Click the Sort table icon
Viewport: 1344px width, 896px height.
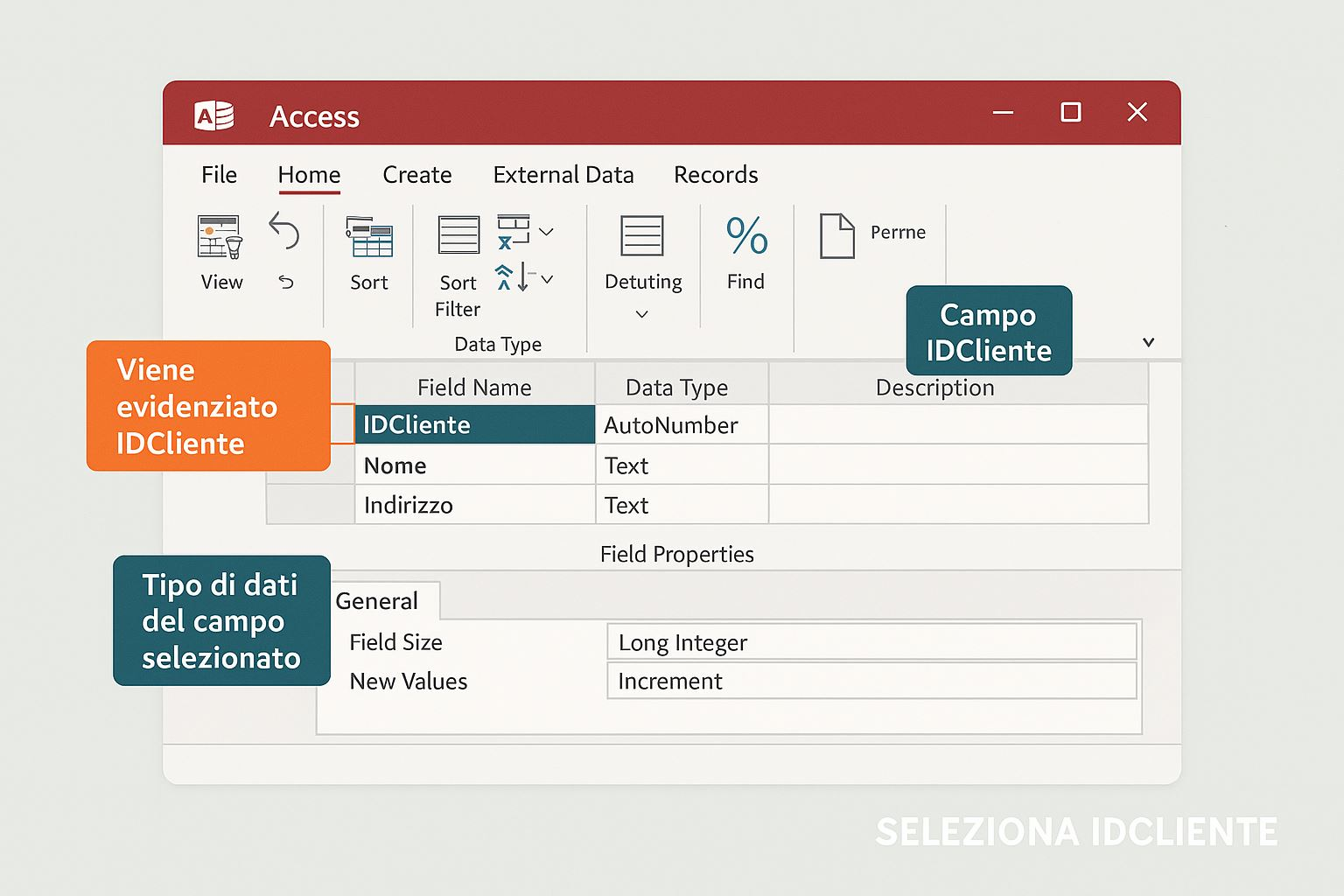[369, 237]
